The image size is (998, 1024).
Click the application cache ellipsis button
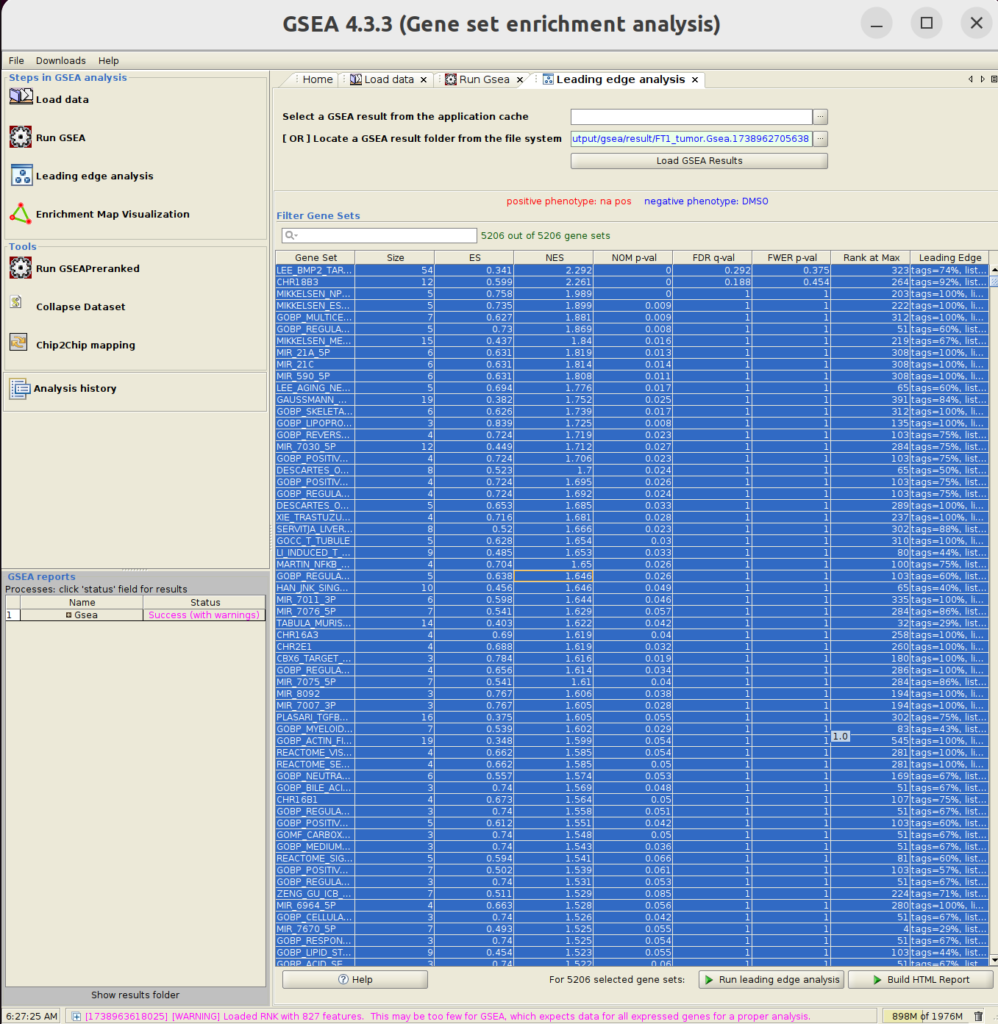[820, 116]
